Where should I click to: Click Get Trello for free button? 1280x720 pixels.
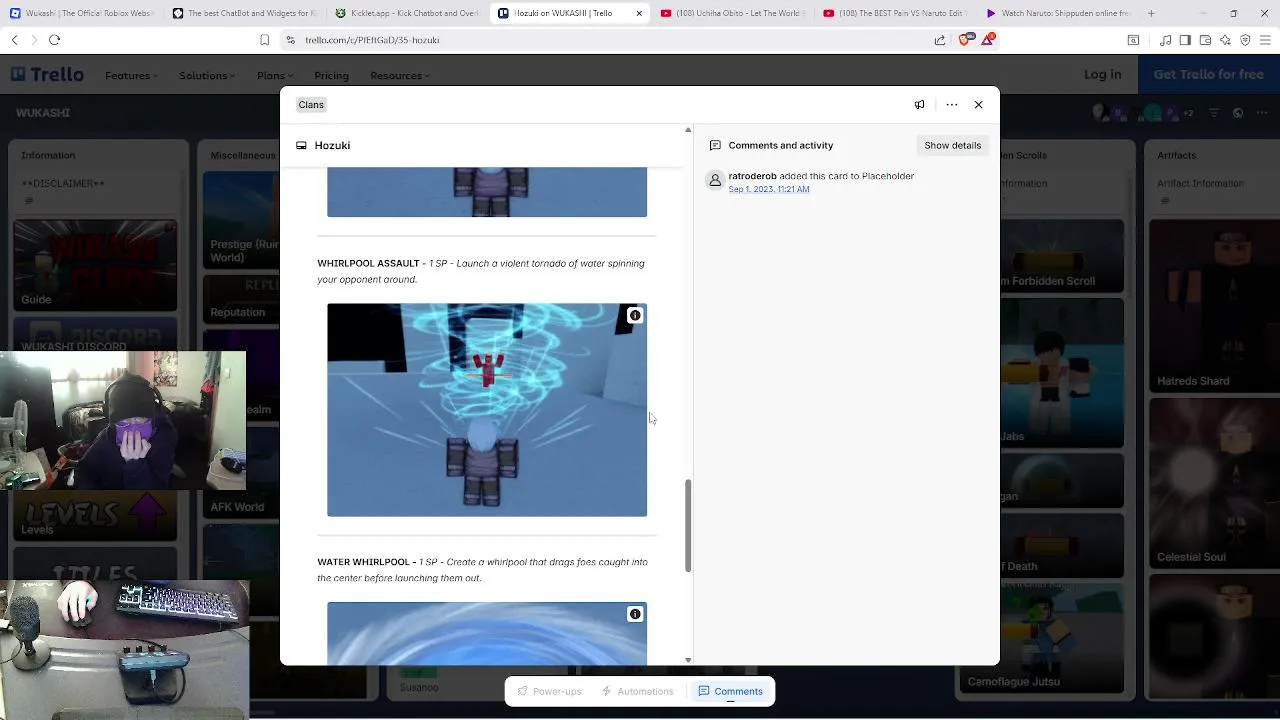click(x=1208, y=74)
